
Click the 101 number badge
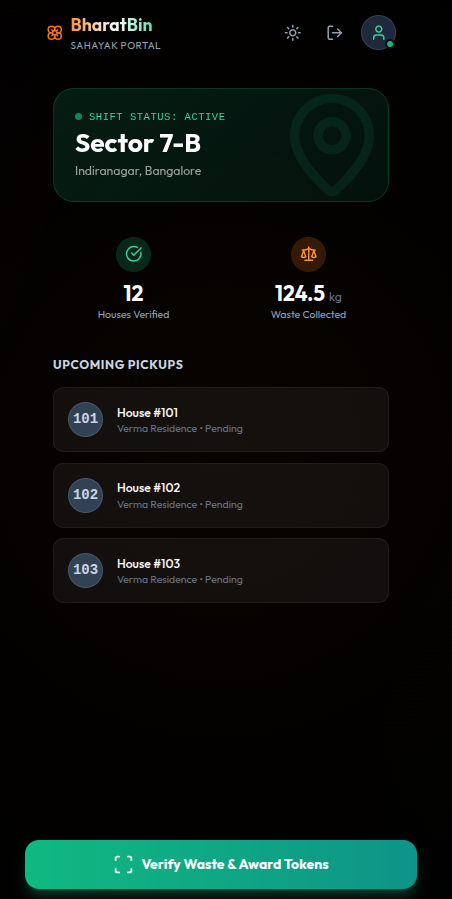point(85,419)
